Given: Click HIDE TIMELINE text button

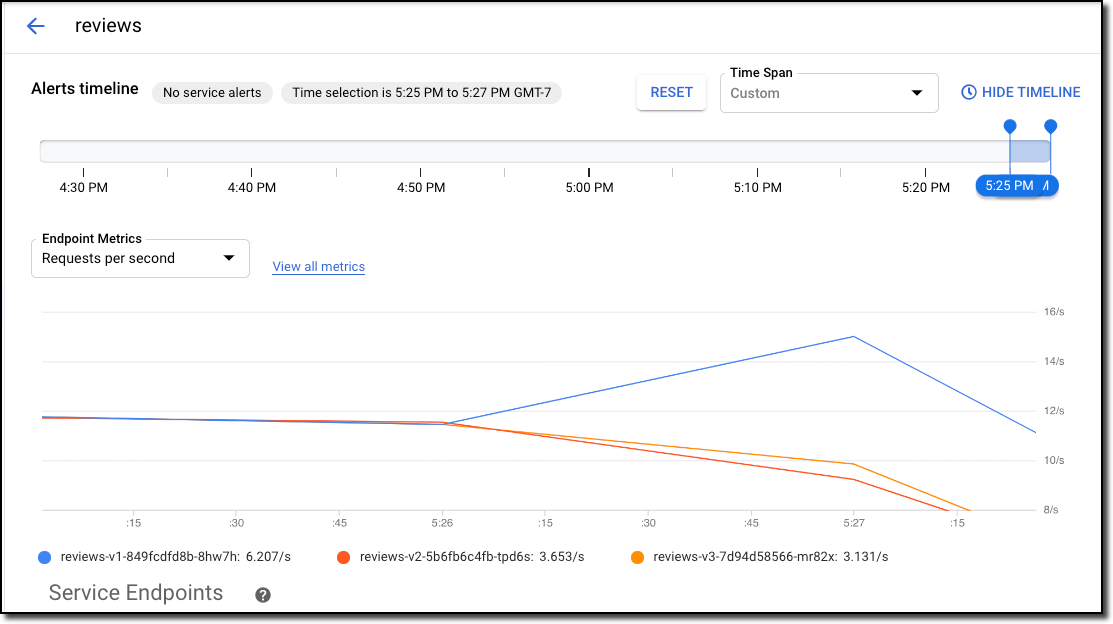Looking at the screenshot, I should pyautogui.click(x=1031, y=92).
